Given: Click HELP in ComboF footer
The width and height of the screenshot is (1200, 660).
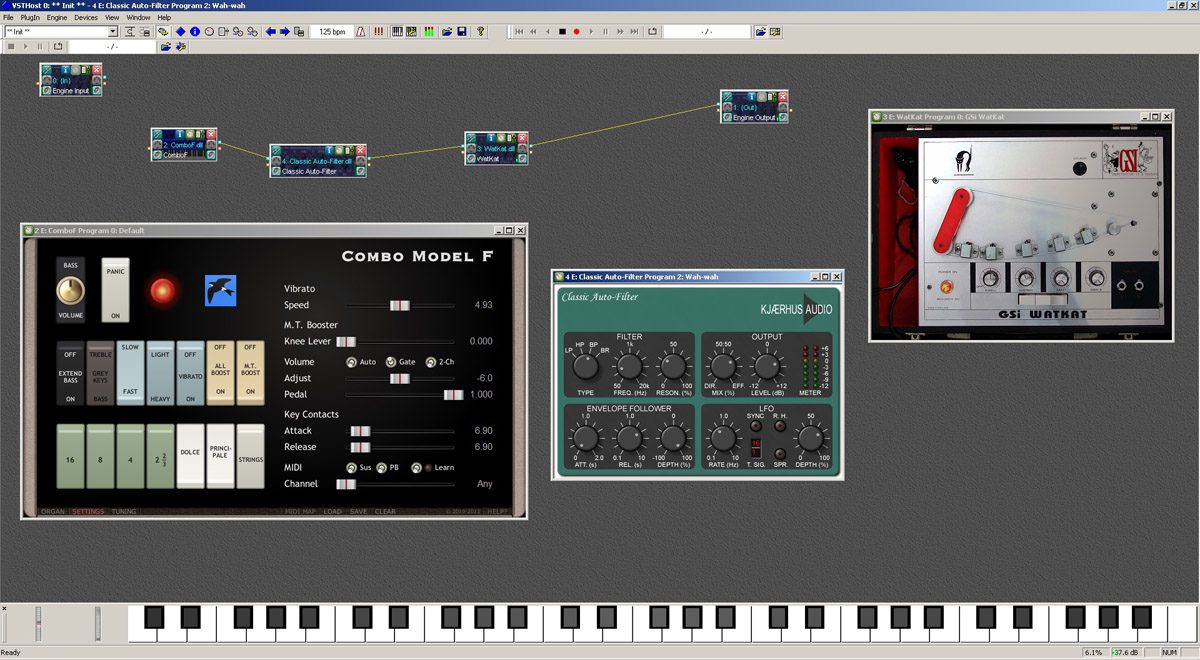Looking at the screenshot, I should [x=498, y=512].
